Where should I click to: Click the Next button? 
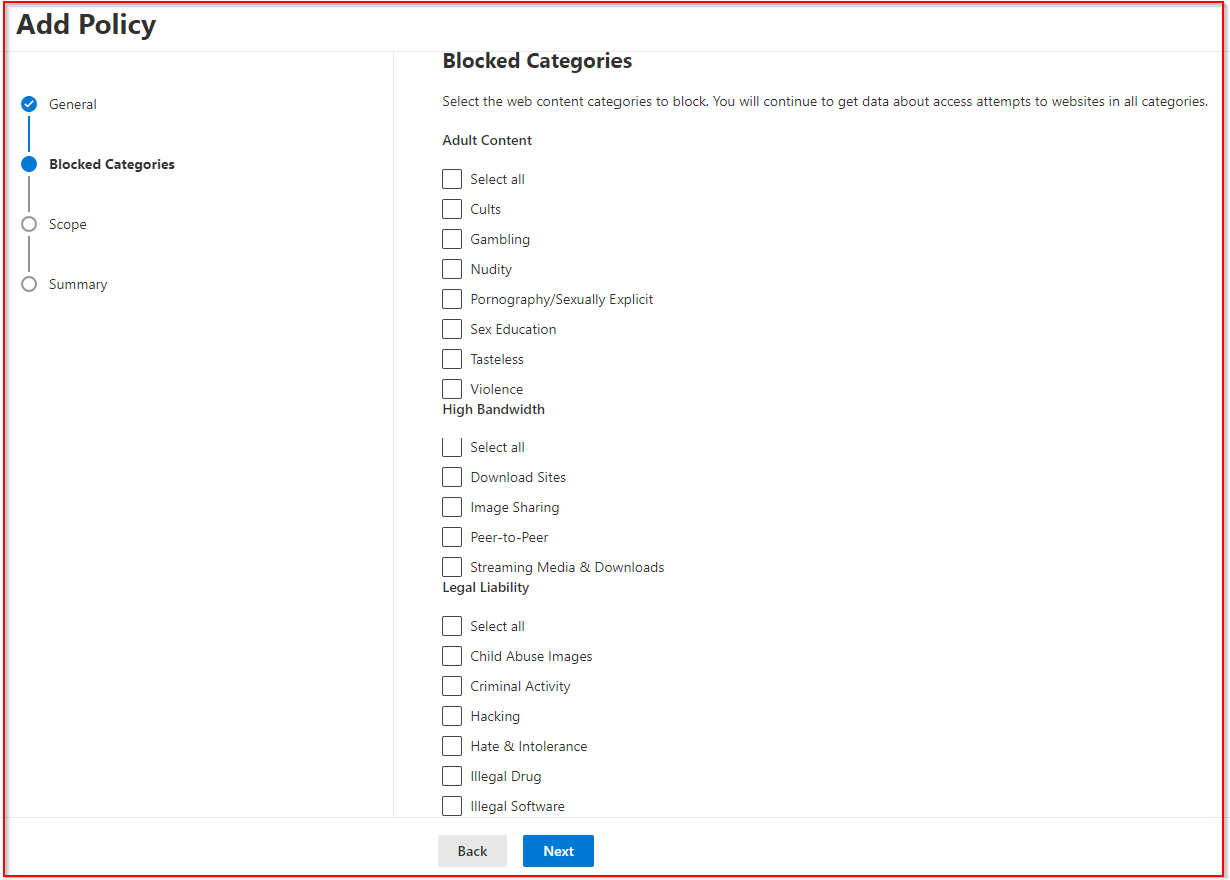(557, 850)
